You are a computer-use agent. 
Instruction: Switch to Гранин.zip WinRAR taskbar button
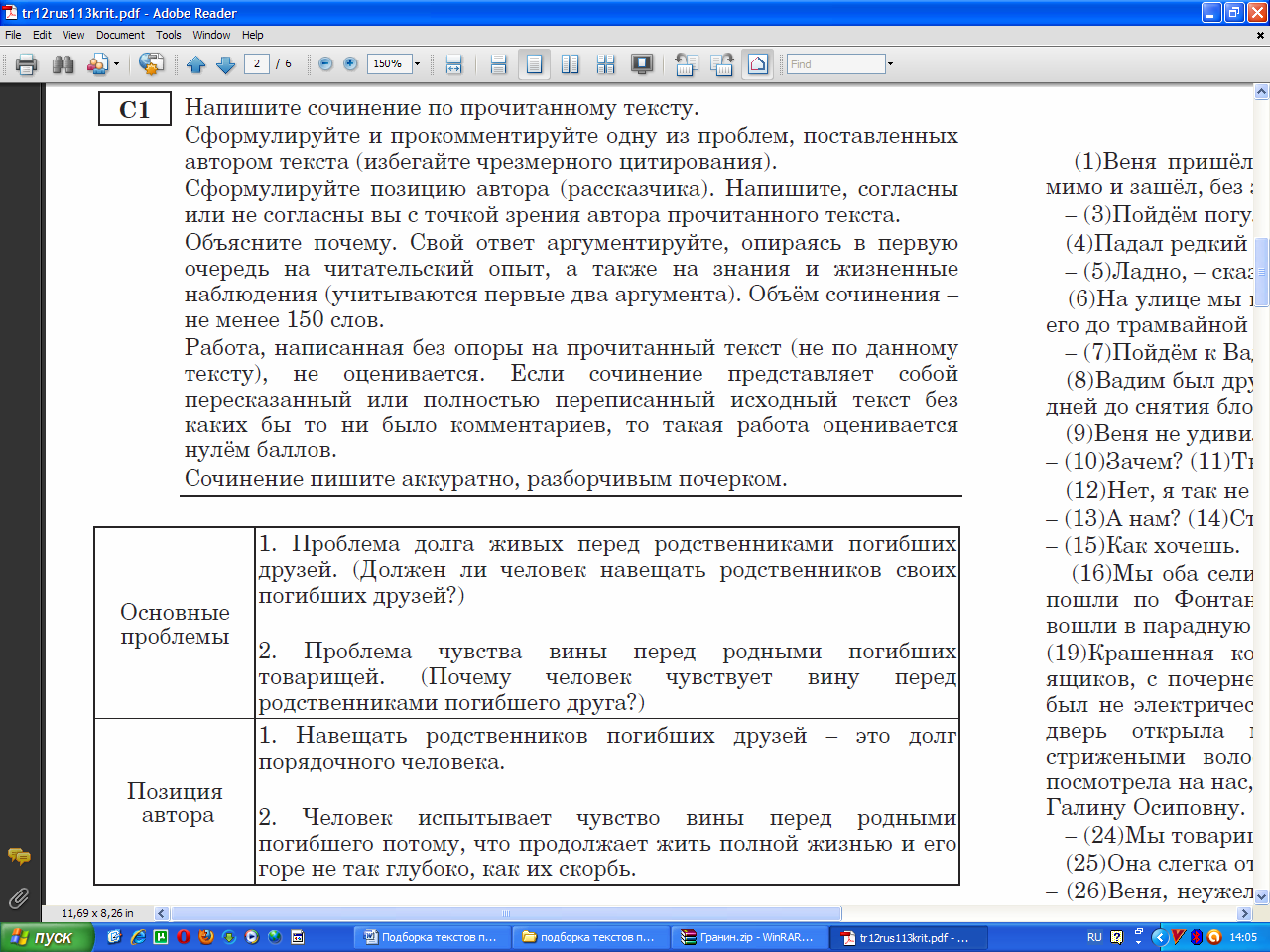(749, 937)
